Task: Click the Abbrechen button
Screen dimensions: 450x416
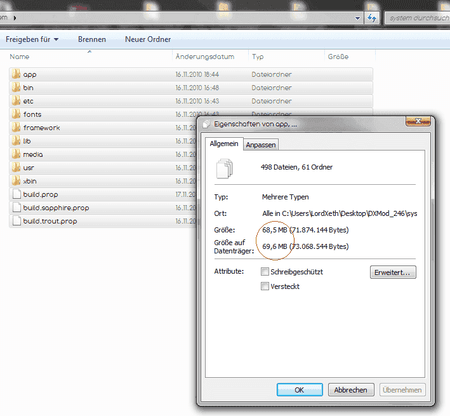Action: (x=351, y=390)
